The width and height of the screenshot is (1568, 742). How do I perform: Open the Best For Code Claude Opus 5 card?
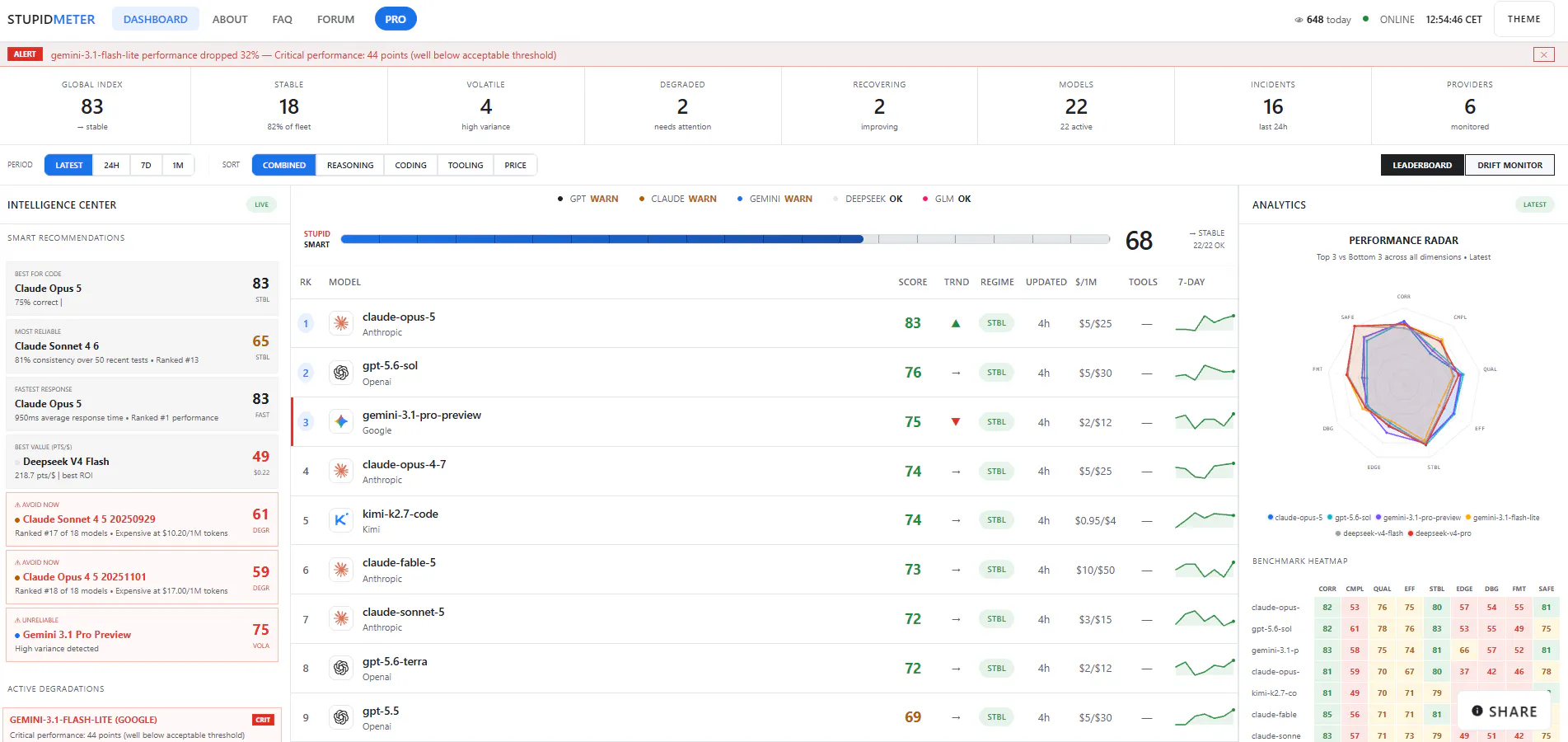pos(142,289)
